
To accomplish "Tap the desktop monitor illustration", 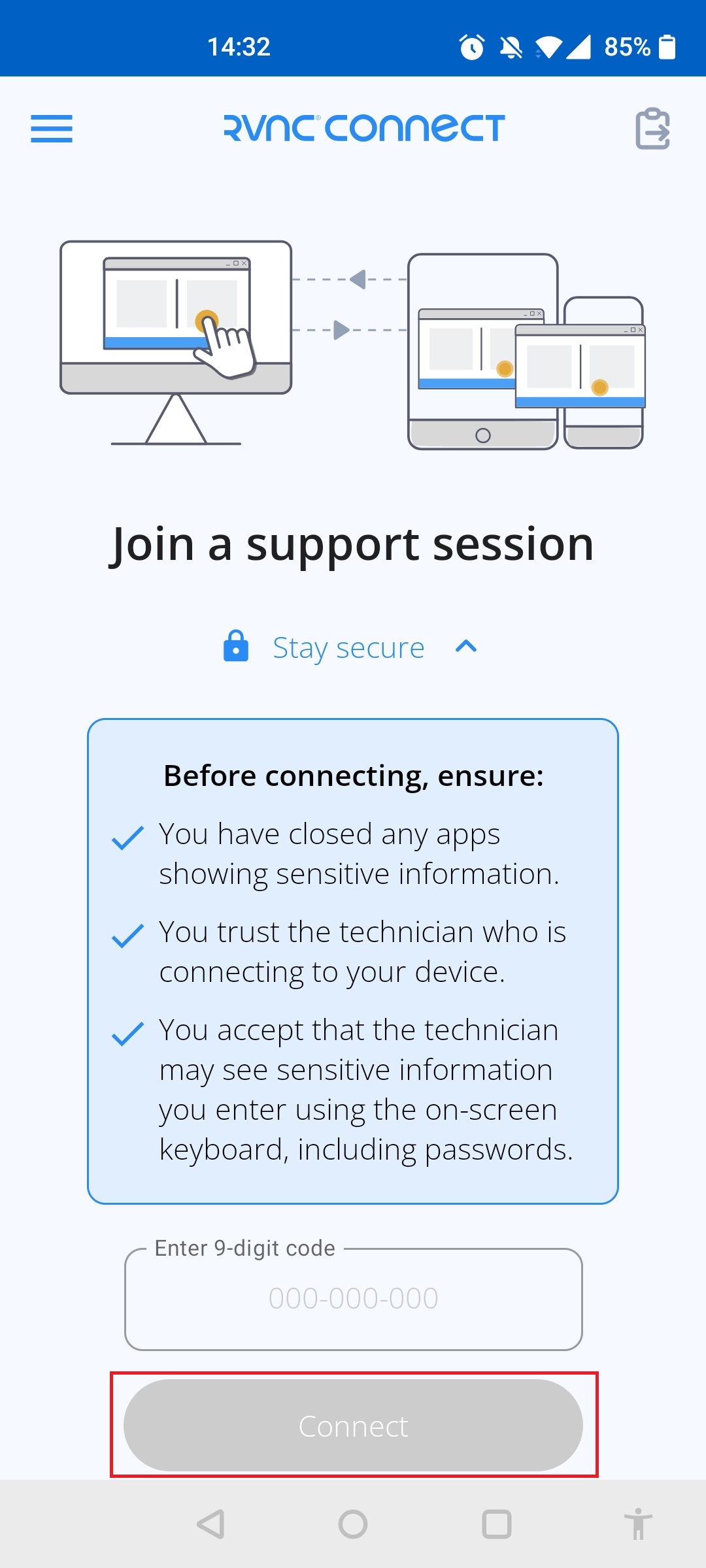I will [176, 343].
